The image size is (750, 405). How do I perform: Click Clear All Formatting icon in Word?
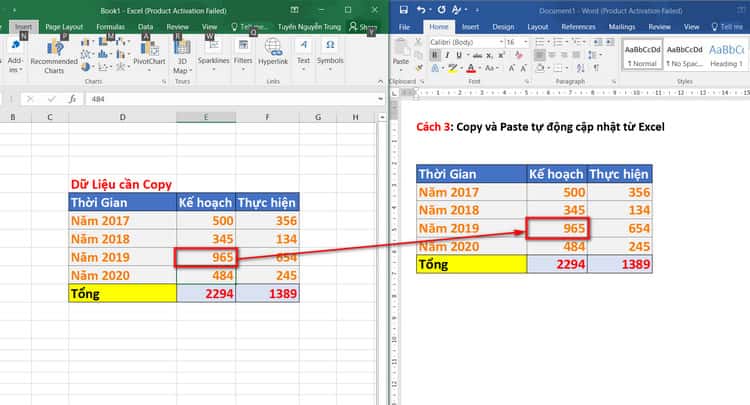(519, 55)
